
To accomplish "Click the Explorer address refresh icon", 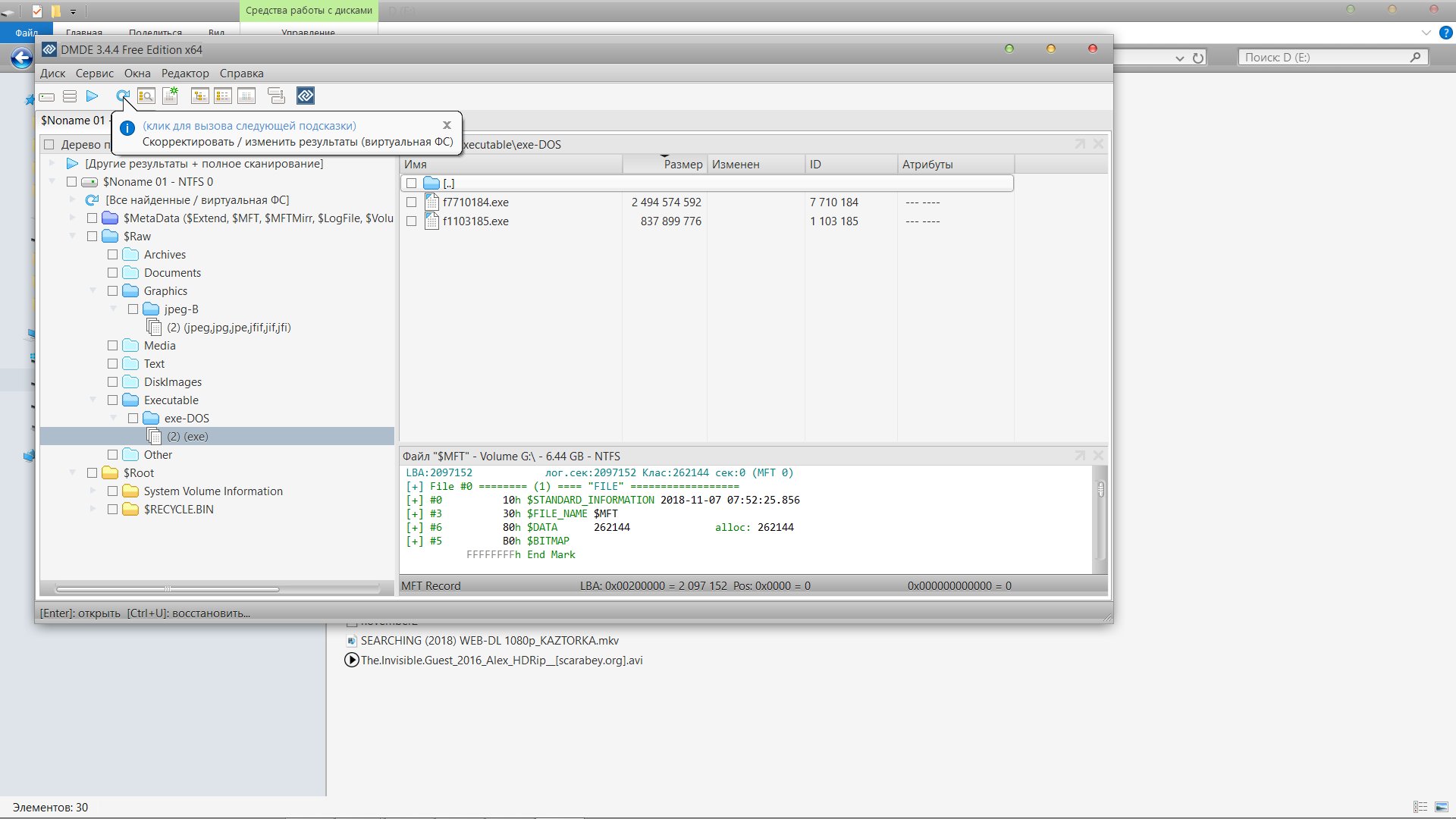I will coord(1198,58).
